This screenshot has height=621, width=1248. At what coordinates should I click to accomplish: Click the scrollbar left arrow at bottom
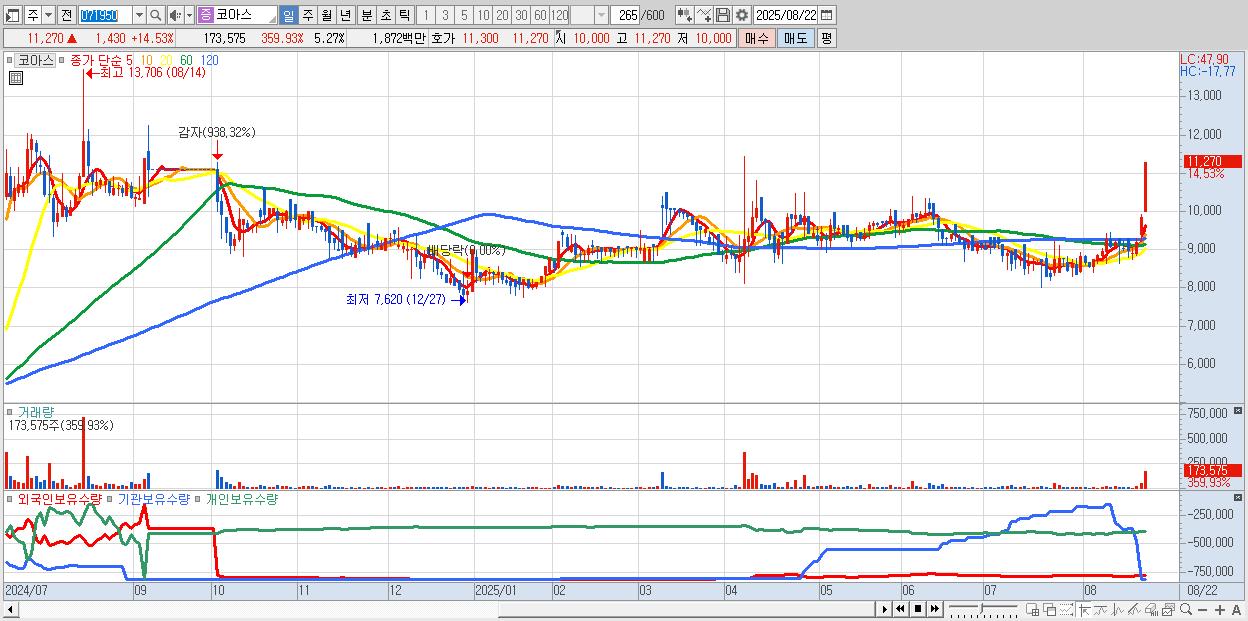[11, 609]
